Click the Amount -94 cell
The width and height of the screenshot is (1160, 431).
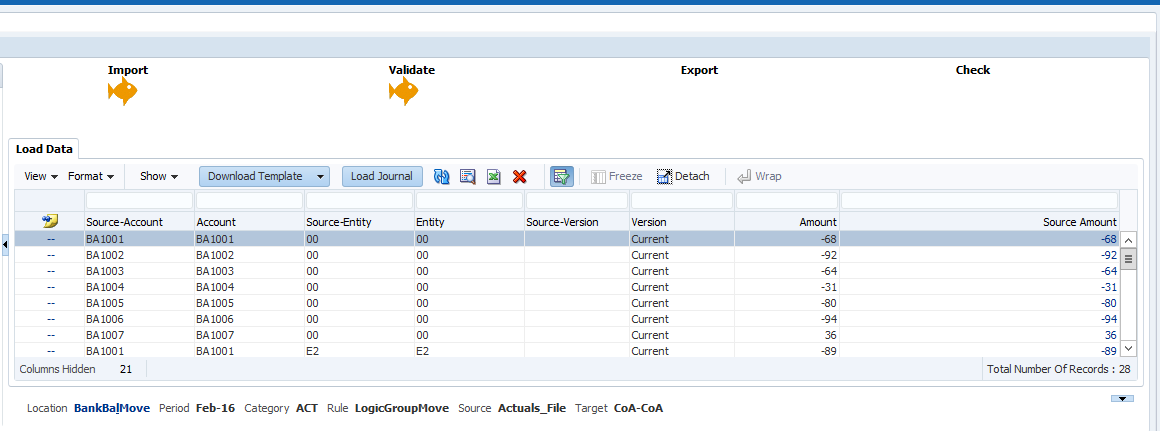tap(787, 319)
